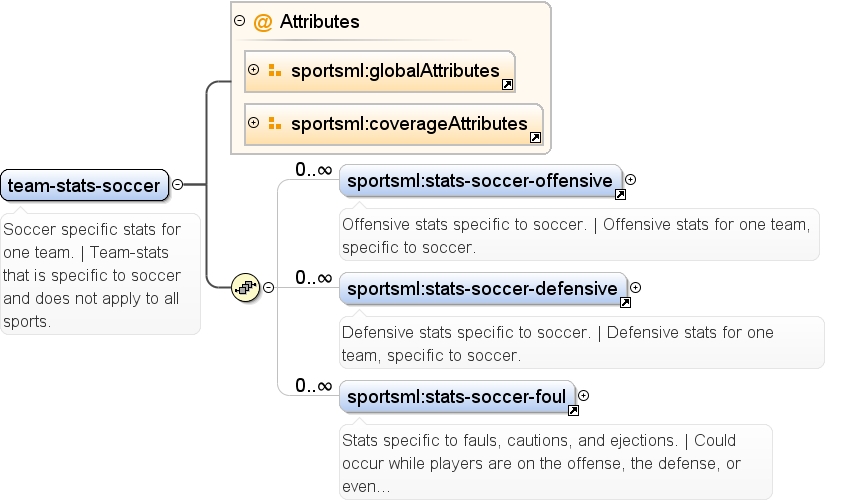Follow the reference arrow on stats-soccer-foul

click(573, 411)
